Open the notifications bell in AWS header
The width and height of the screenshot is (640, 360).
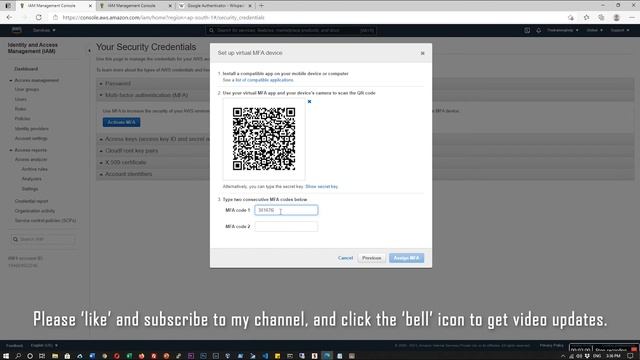[539, 30]
